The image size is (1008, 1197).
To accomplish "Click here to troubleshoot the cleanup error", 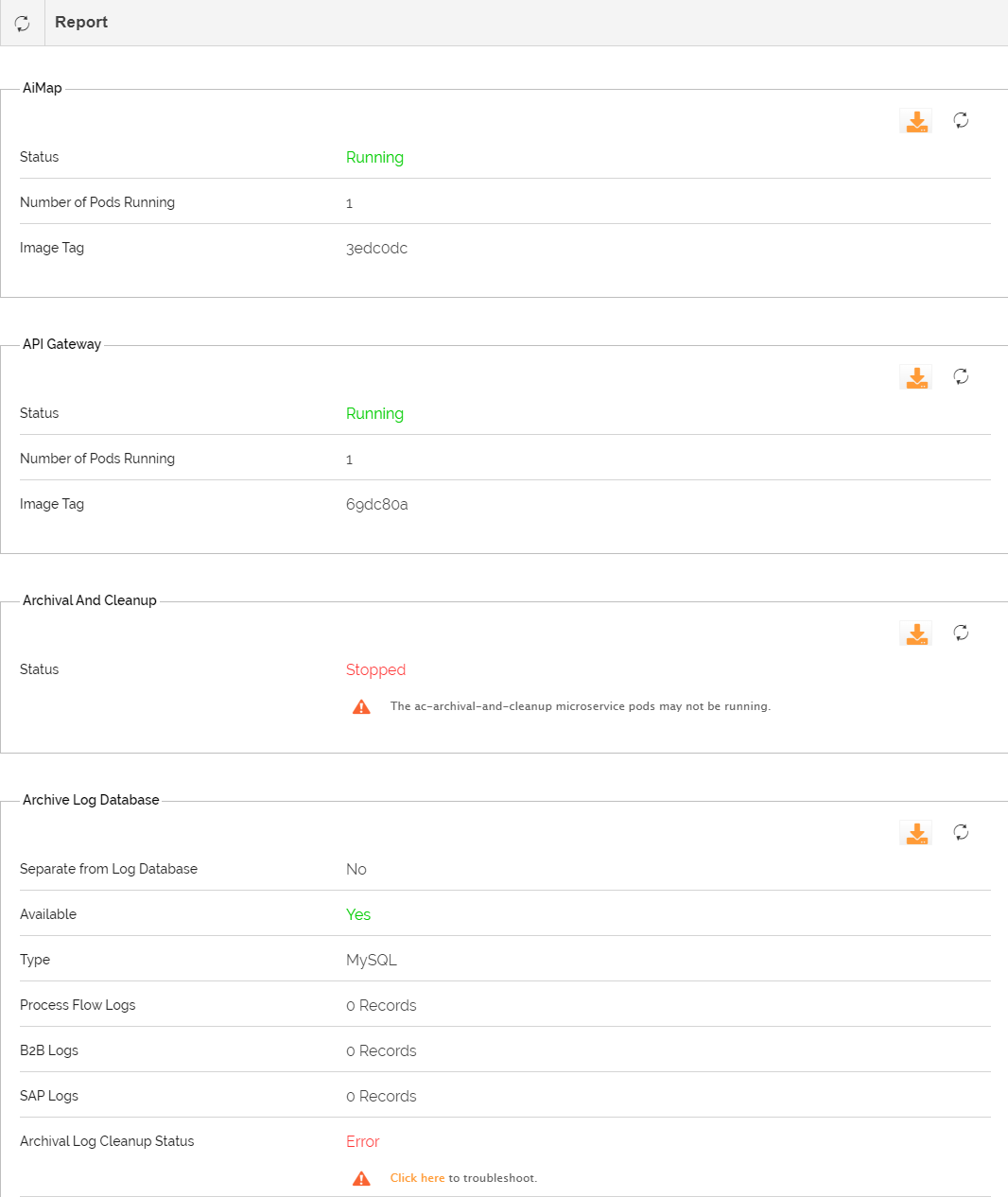I will click(x=417, y=1177).
